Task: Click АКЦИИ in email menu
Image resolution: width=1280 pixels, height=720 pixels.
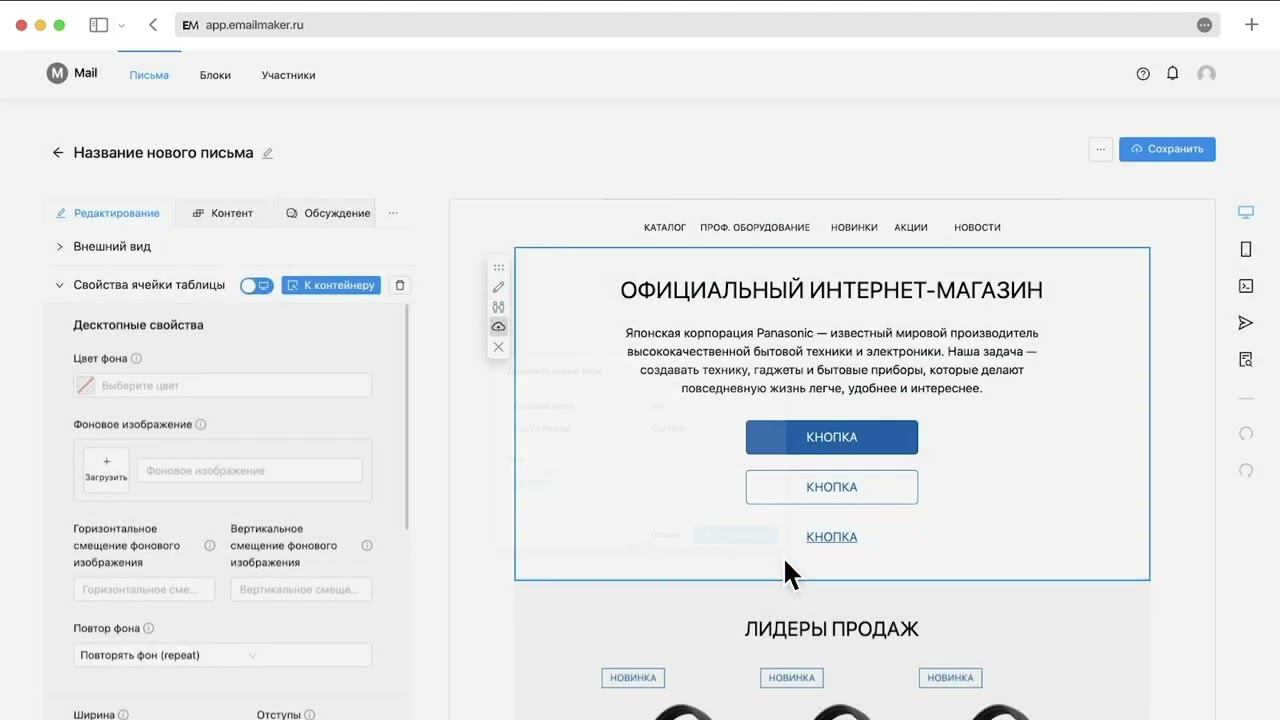Action: [911, 227]
